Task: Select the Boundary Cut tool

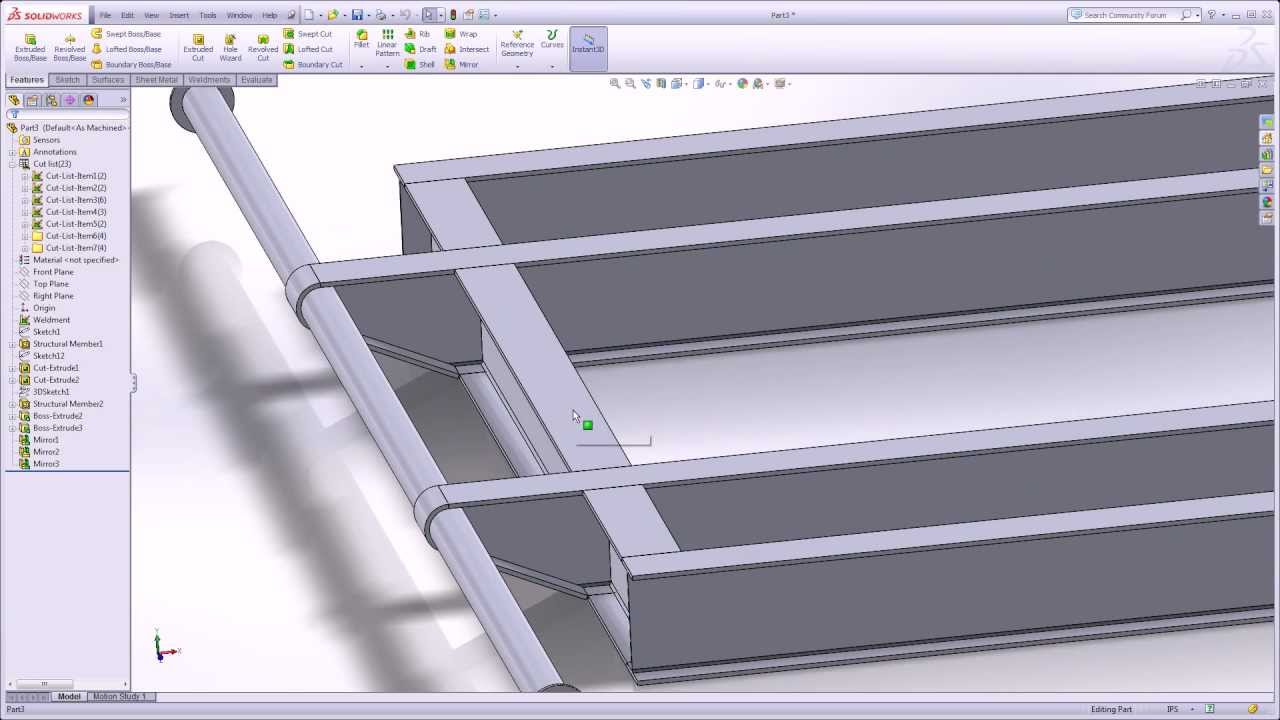Action: click(313, 65)
